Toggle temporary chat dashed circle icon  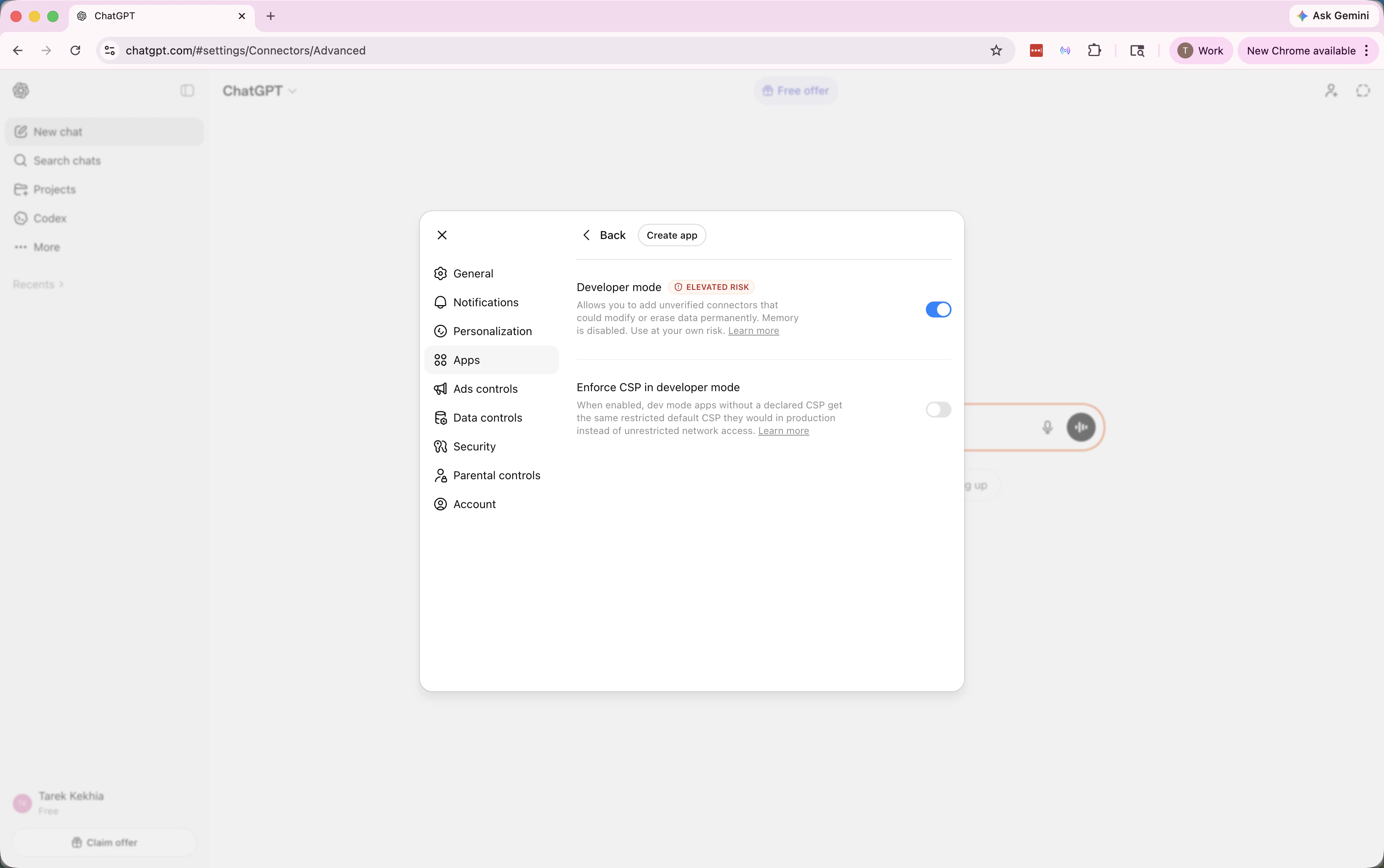pyautogui.click(x=1363, y=91)
